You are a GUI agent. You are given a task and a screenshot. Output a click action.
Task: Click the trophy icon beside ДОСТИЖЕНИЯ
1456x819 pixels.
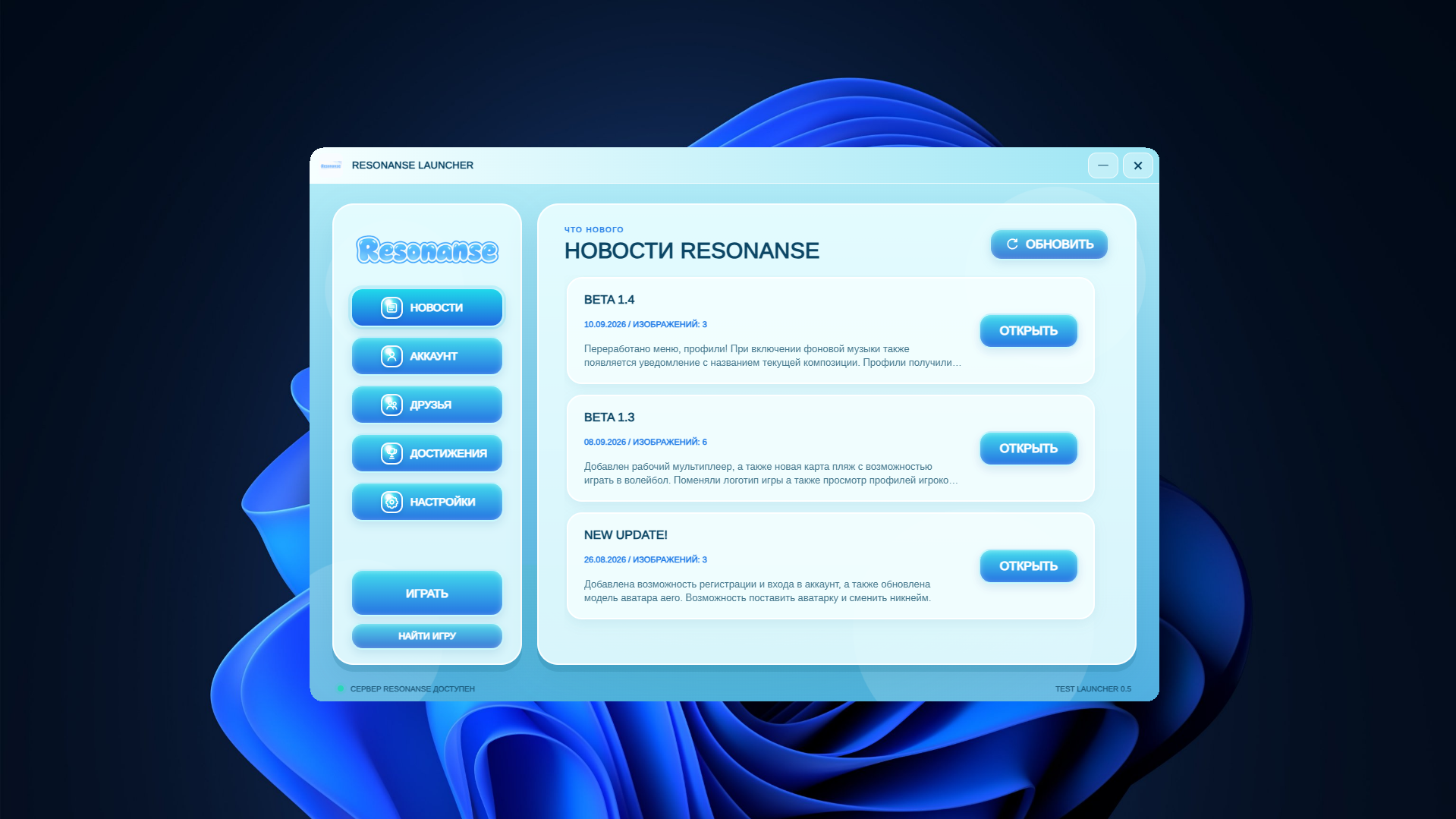coord(392,453)
